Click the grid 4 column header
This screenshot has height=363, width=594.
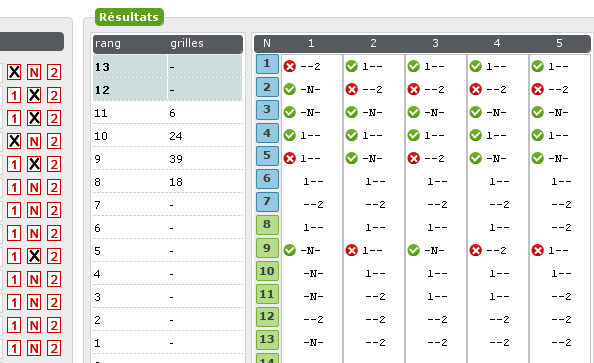click(x=497, y=43)
